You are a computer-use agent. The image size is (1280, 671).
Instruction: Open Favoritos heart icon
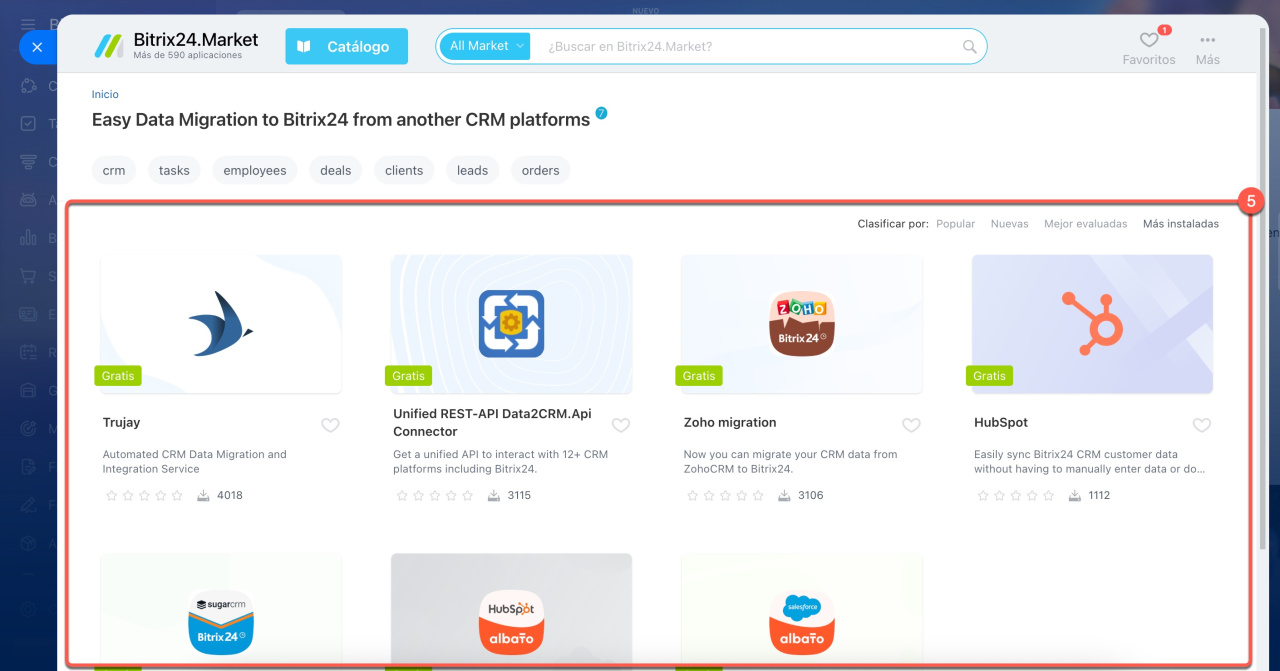1149,40
